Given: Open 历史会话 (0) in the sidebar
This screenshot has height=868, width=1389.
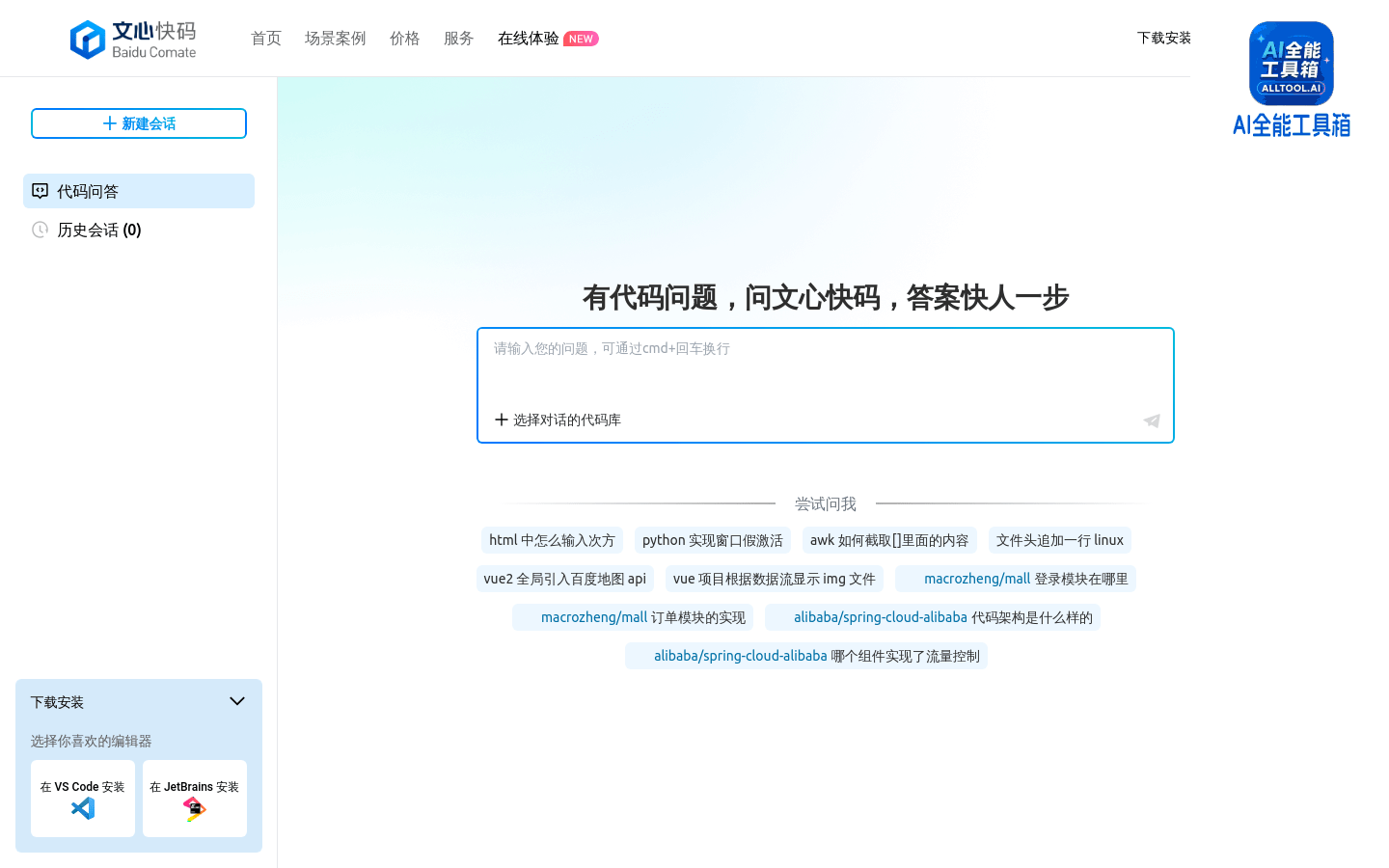Looking at the screenshot, I should [x=139, y=230].
